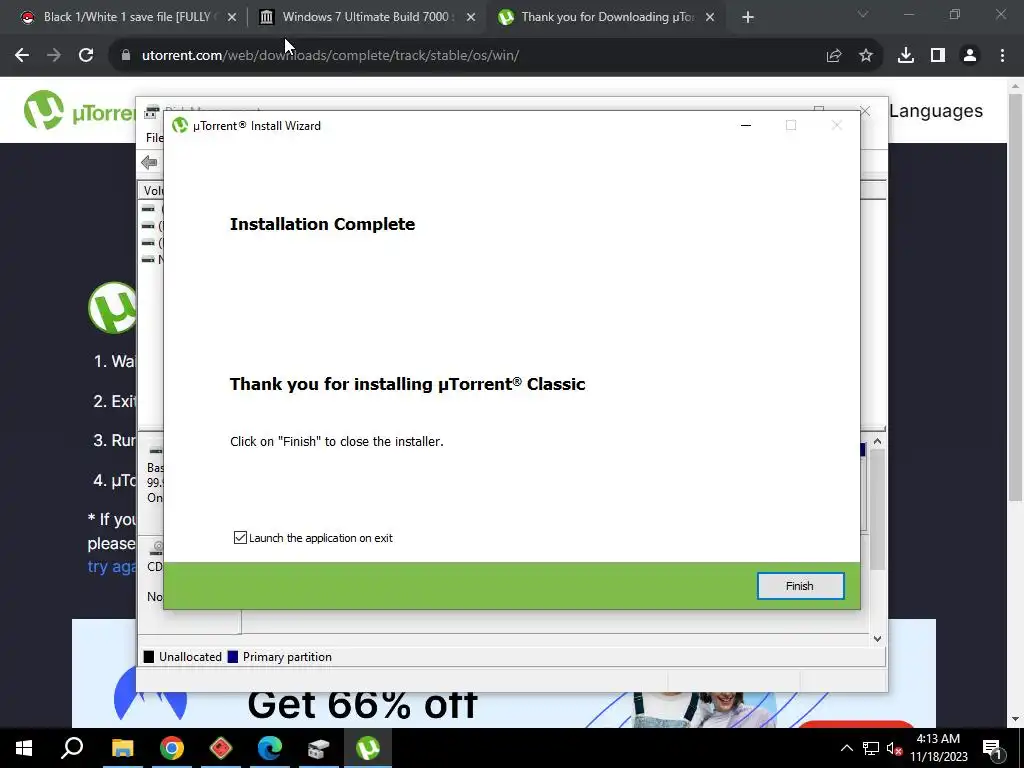Click the webpage vertical scrollbar thumb
Viewport: 1024px width, 768px height.
1016,297
